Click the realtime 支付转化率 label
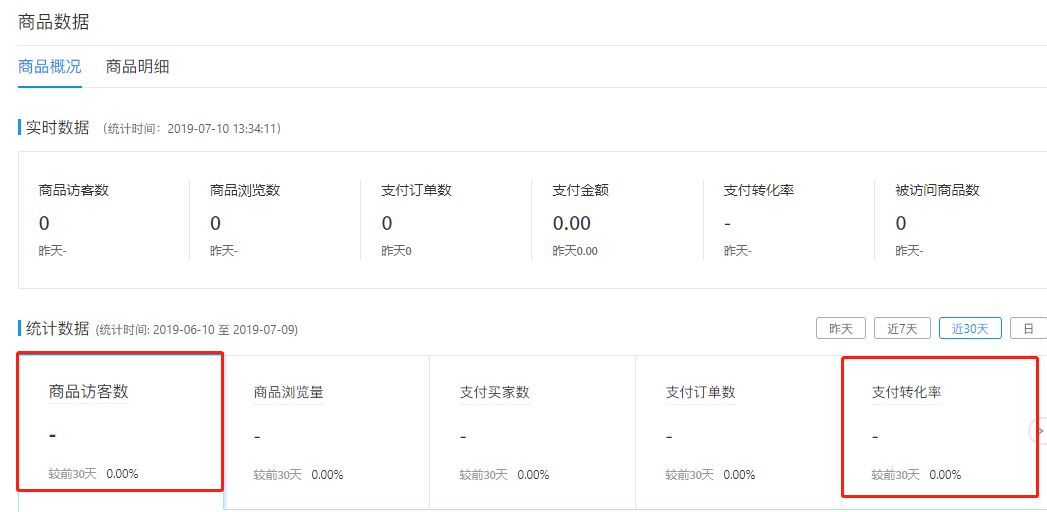1047x512 pixels. click(759, 190)
